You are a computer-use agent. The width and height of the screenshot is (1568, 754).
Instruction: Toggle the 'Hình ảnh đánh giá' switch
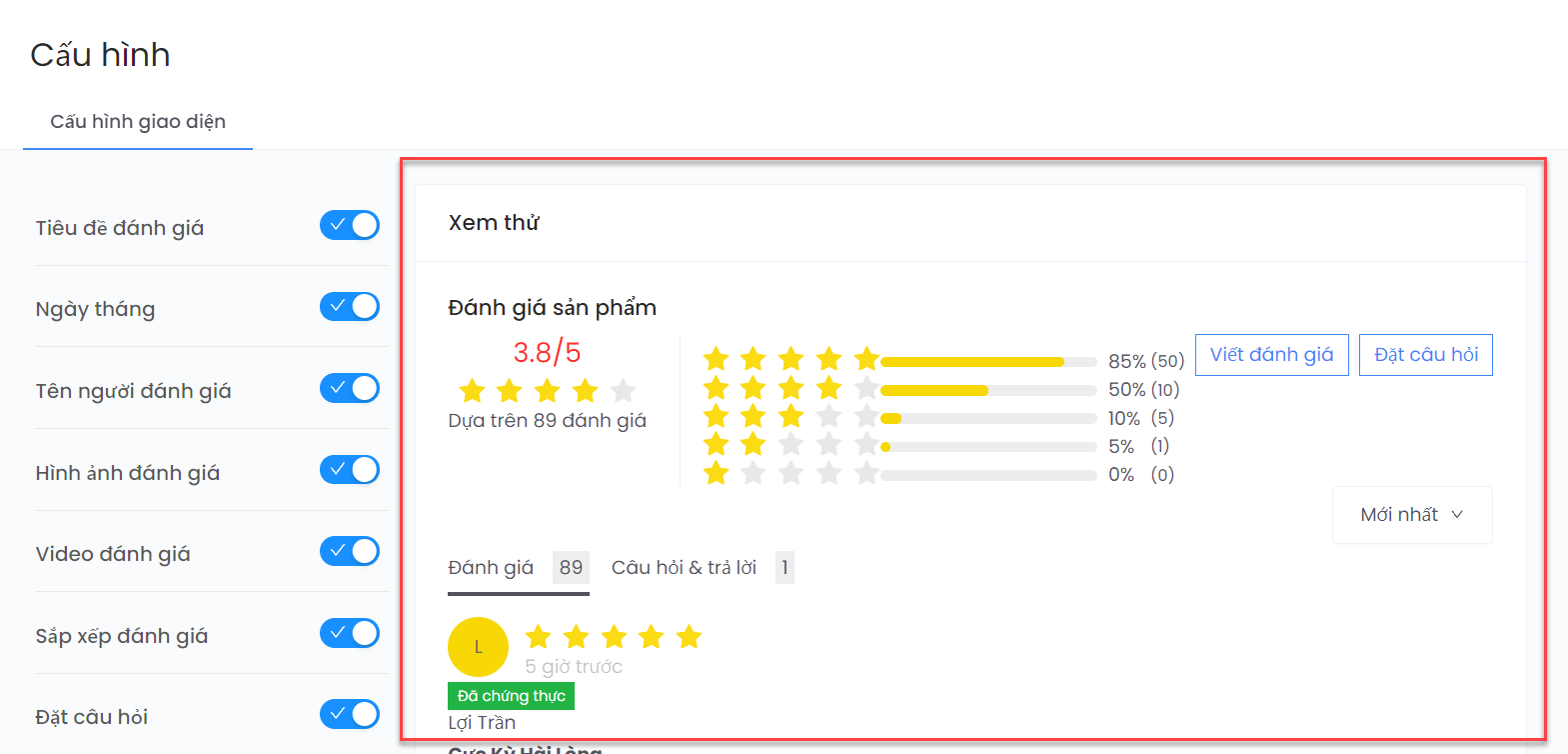[x=350, y=469]
